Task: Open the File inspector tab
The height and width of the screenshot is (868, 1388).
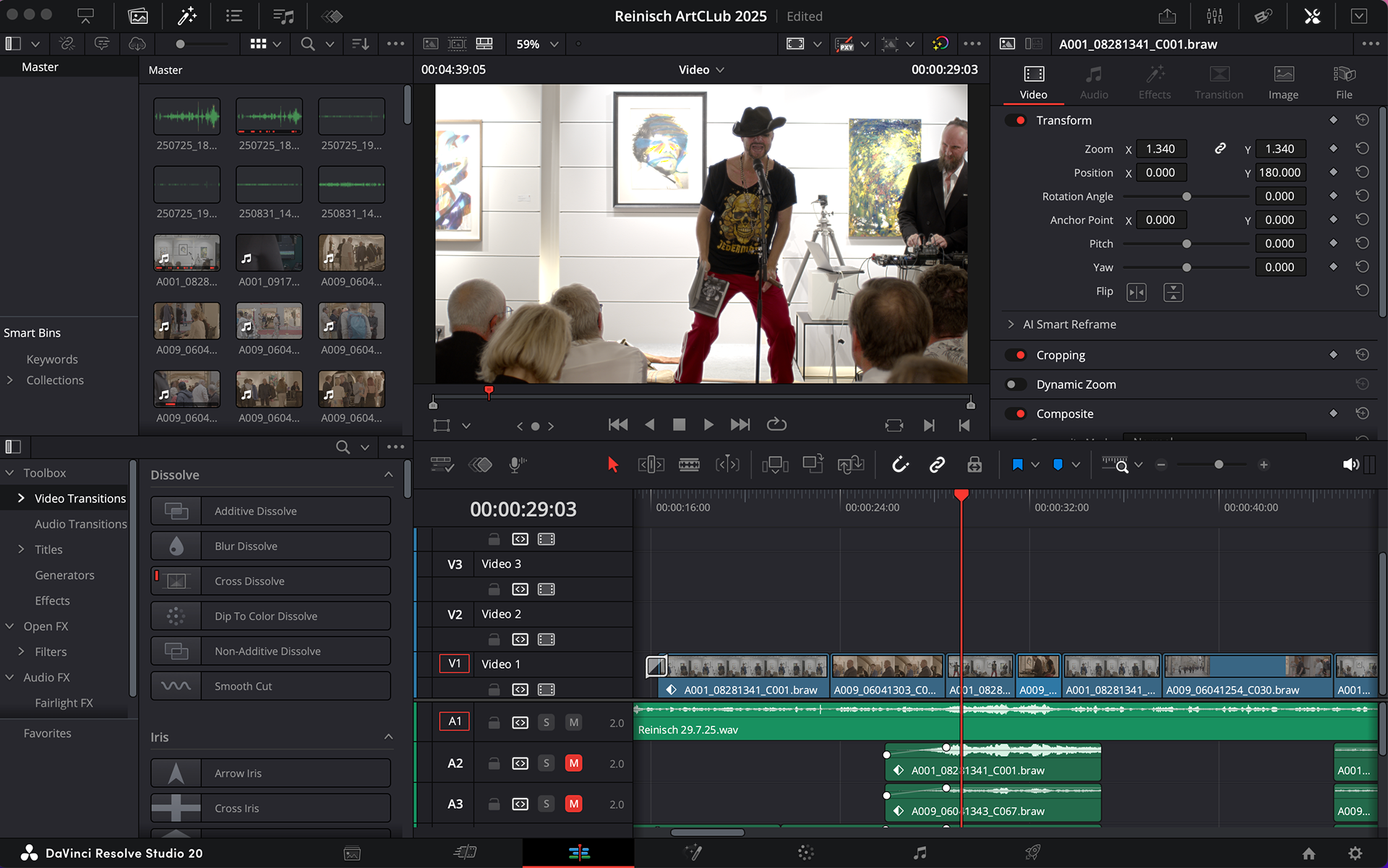Action: [x=1344, y=82]
